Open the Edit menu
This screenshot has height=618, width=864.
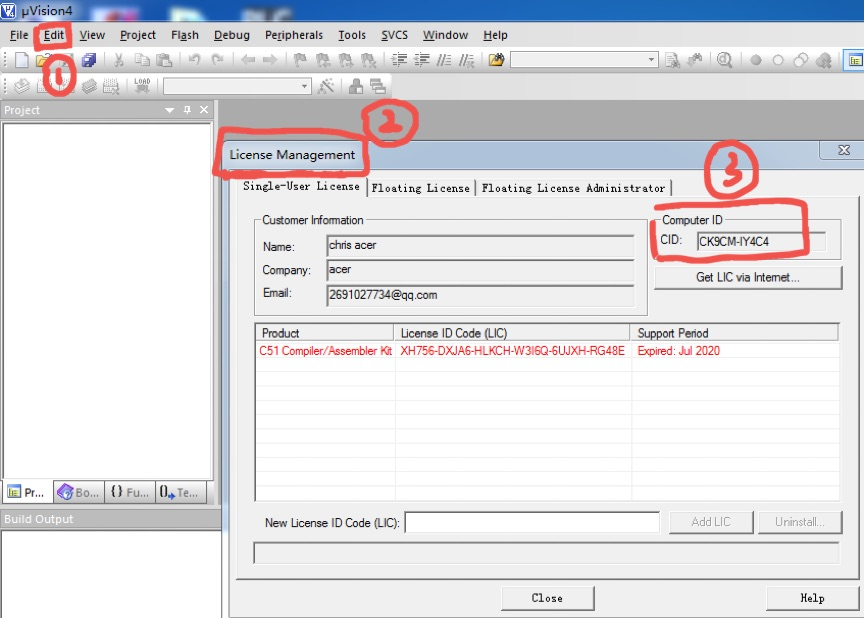click(53, 35)
